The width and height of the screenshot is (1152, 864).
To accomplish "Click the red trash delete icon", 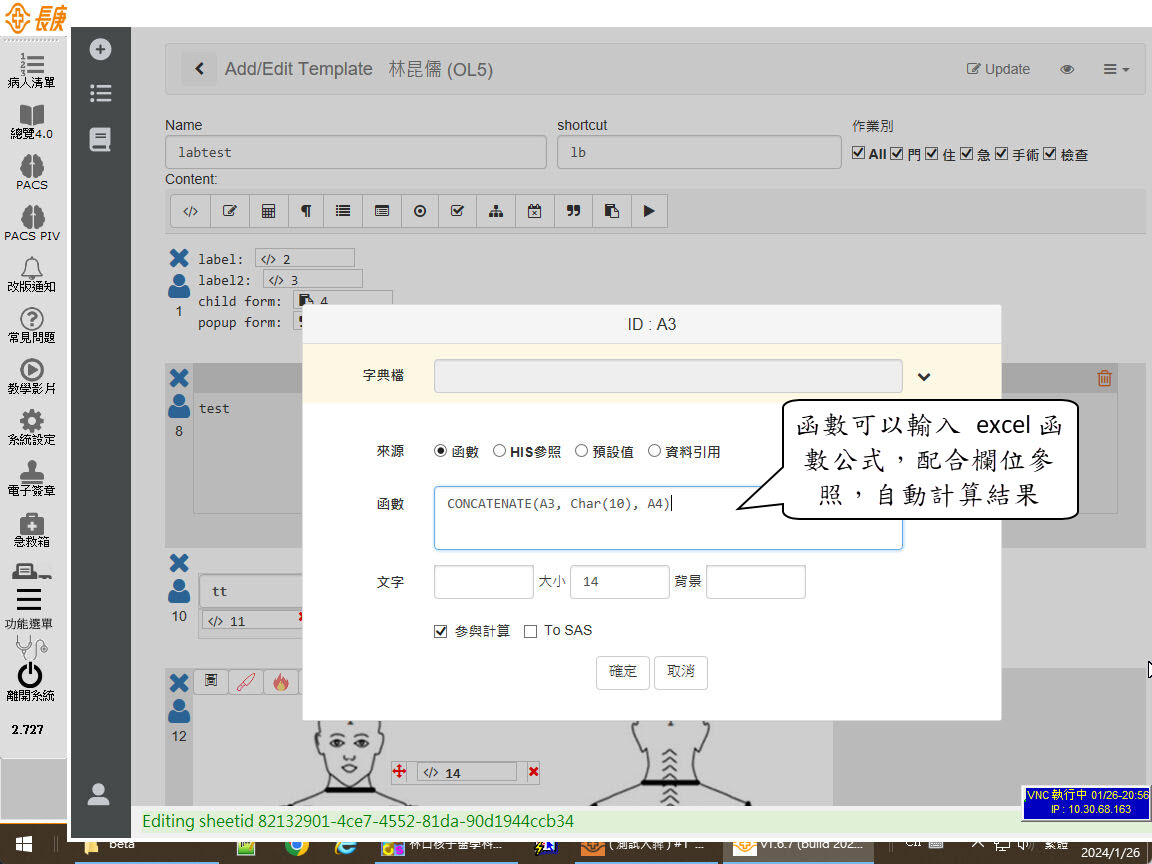I will [x=1104, y=378].
